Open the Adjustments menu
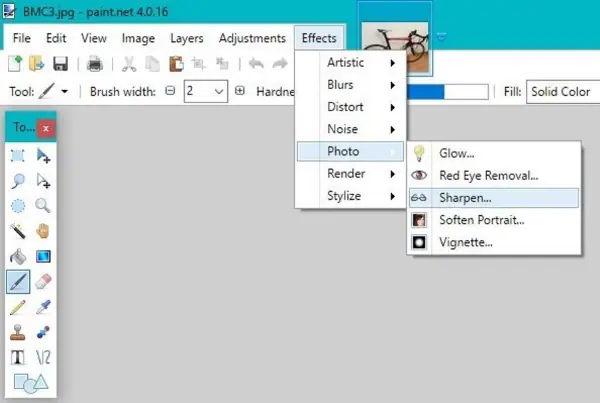 [x=252, y=38]
